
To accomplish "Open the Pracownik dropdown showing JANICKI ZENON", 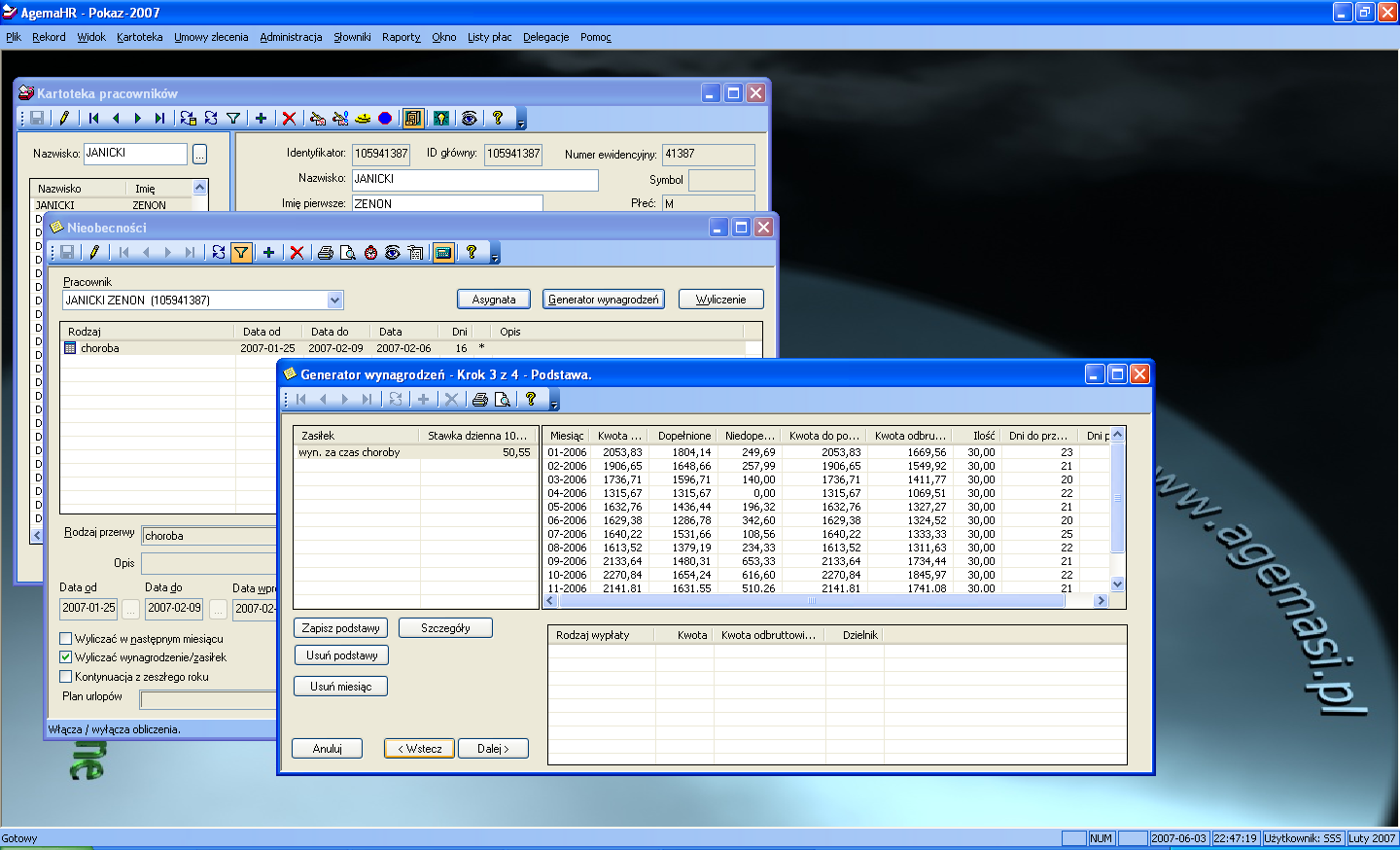I will (x=335, y=301).
